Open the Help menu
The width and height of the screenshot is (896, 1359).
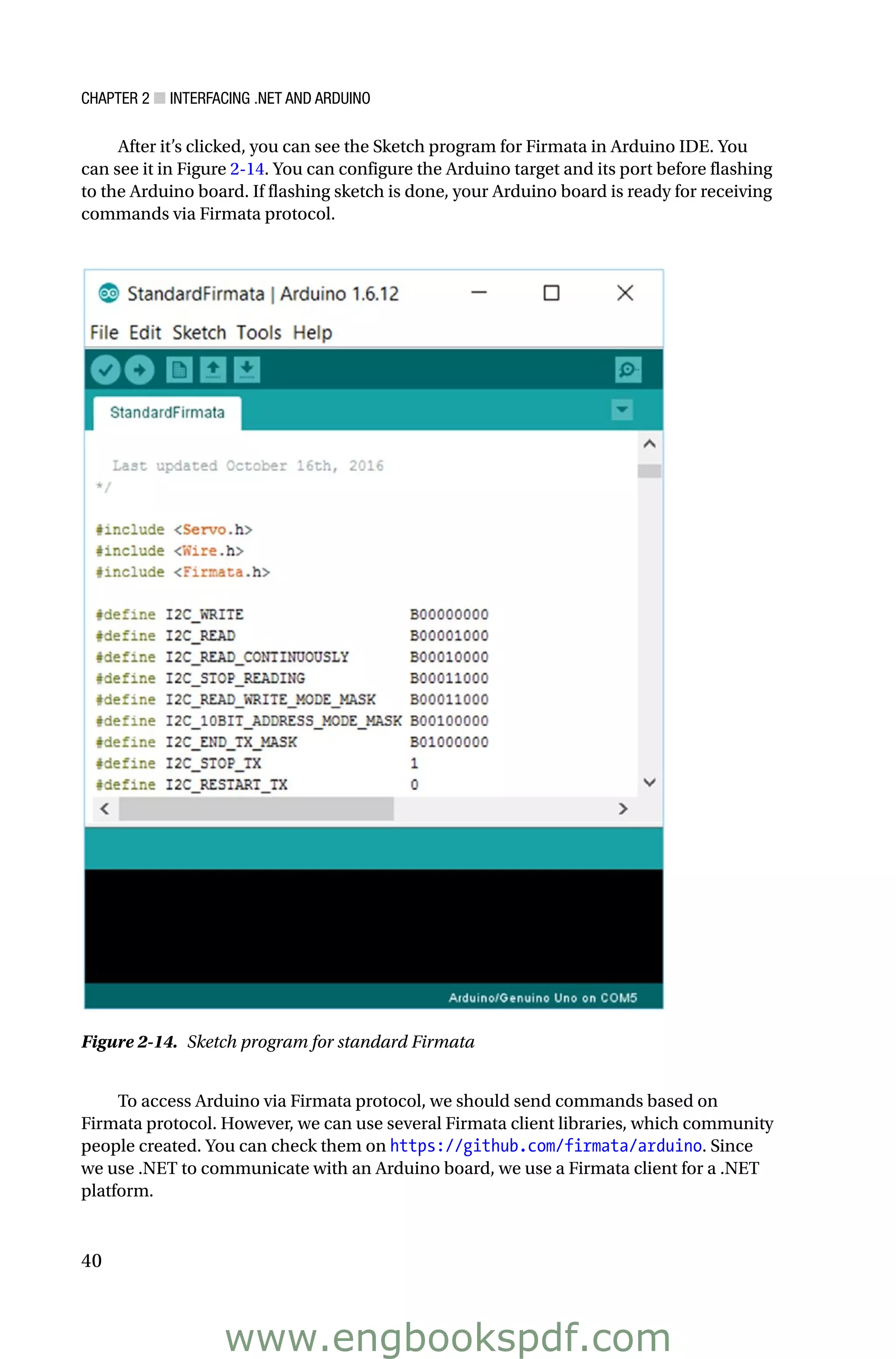[312, 333]
